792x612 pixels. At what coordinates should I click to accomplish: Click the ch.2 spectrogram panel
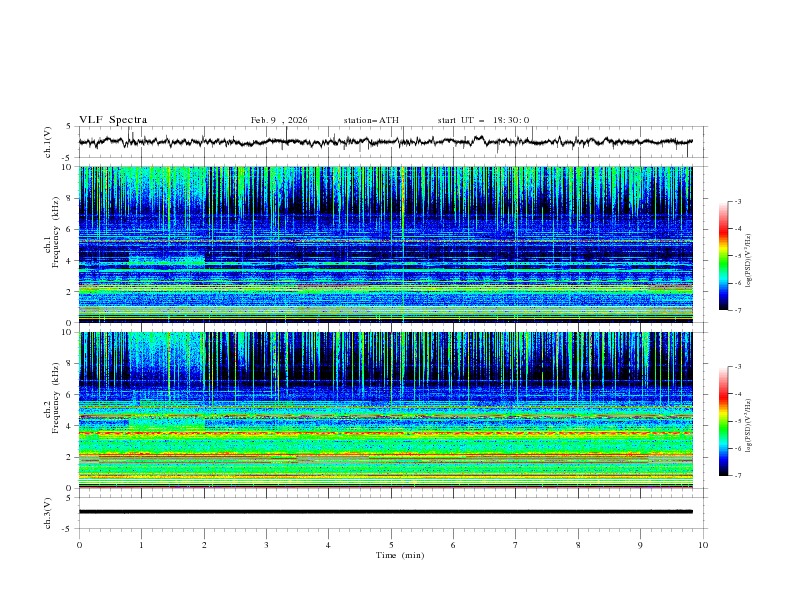tap(385, 410)
